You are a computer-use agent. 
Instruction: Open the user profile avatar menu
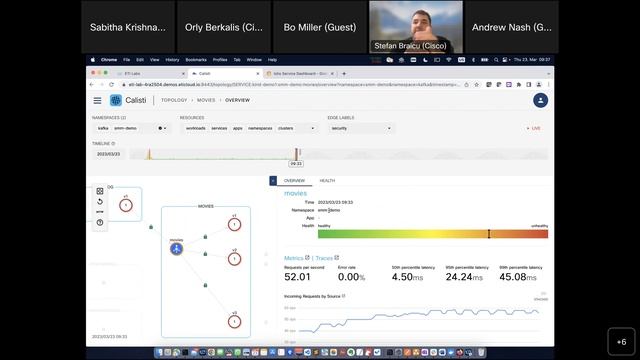point(540,100)
